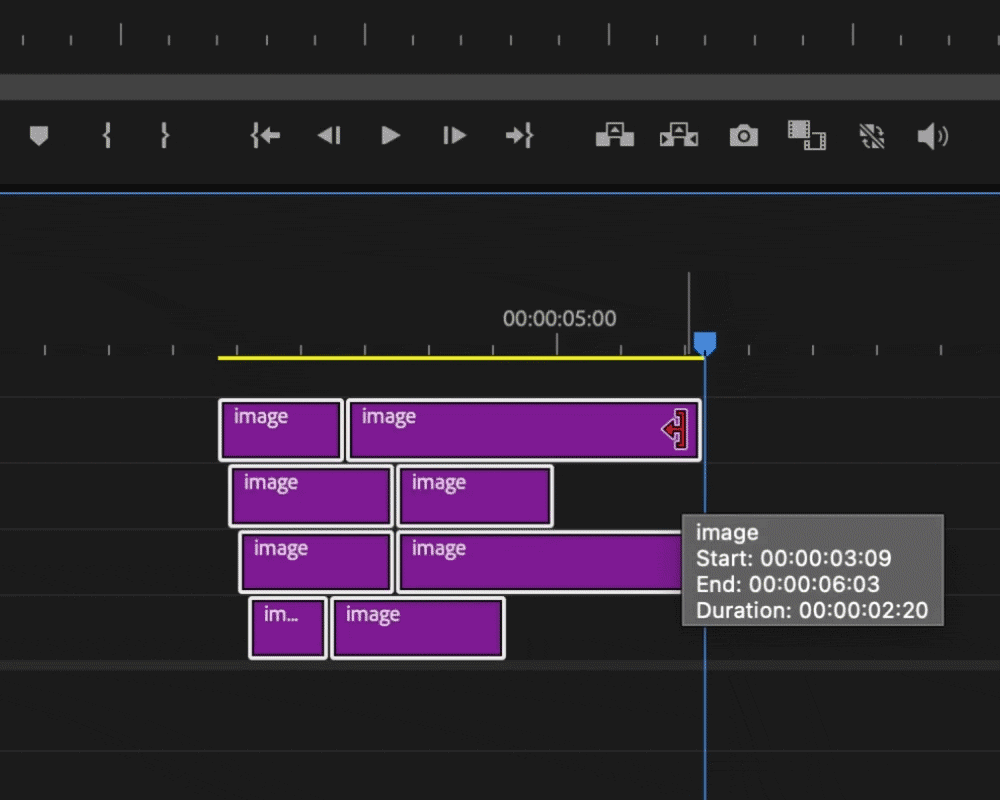Jump to the In point
This screenshot has height=800, width=1000.
tap(265, 135)
